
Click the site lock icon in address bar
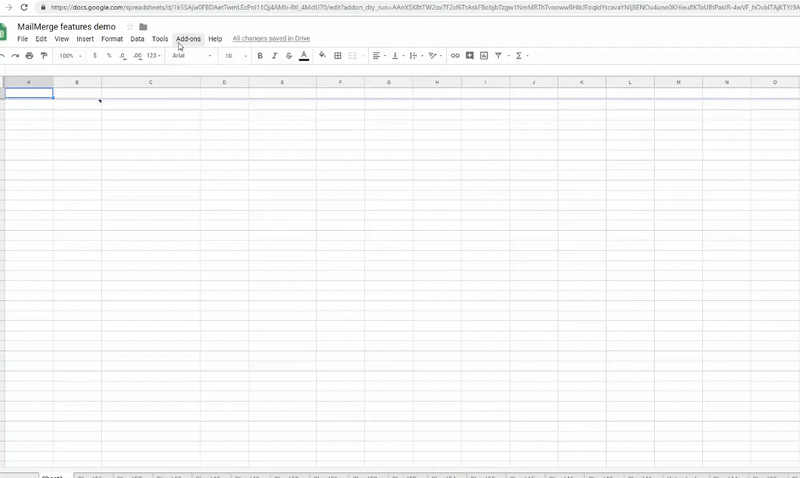tap(43, 8)
